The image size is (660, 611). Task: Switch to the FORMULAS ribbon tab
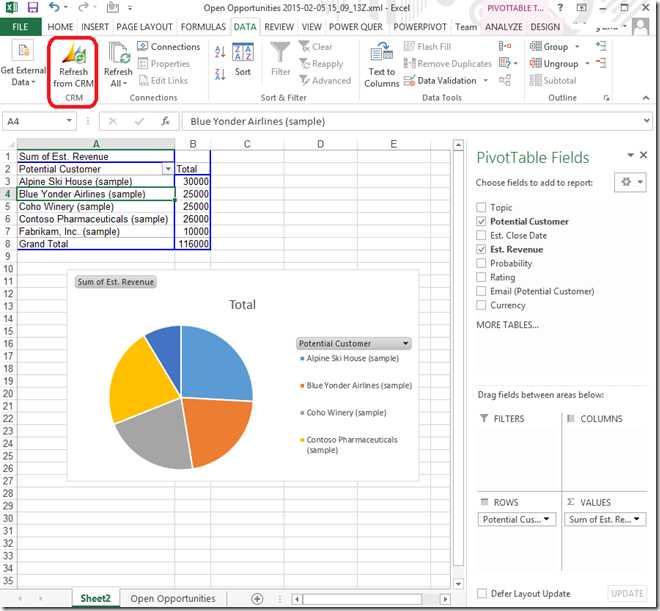coord(203,27)
